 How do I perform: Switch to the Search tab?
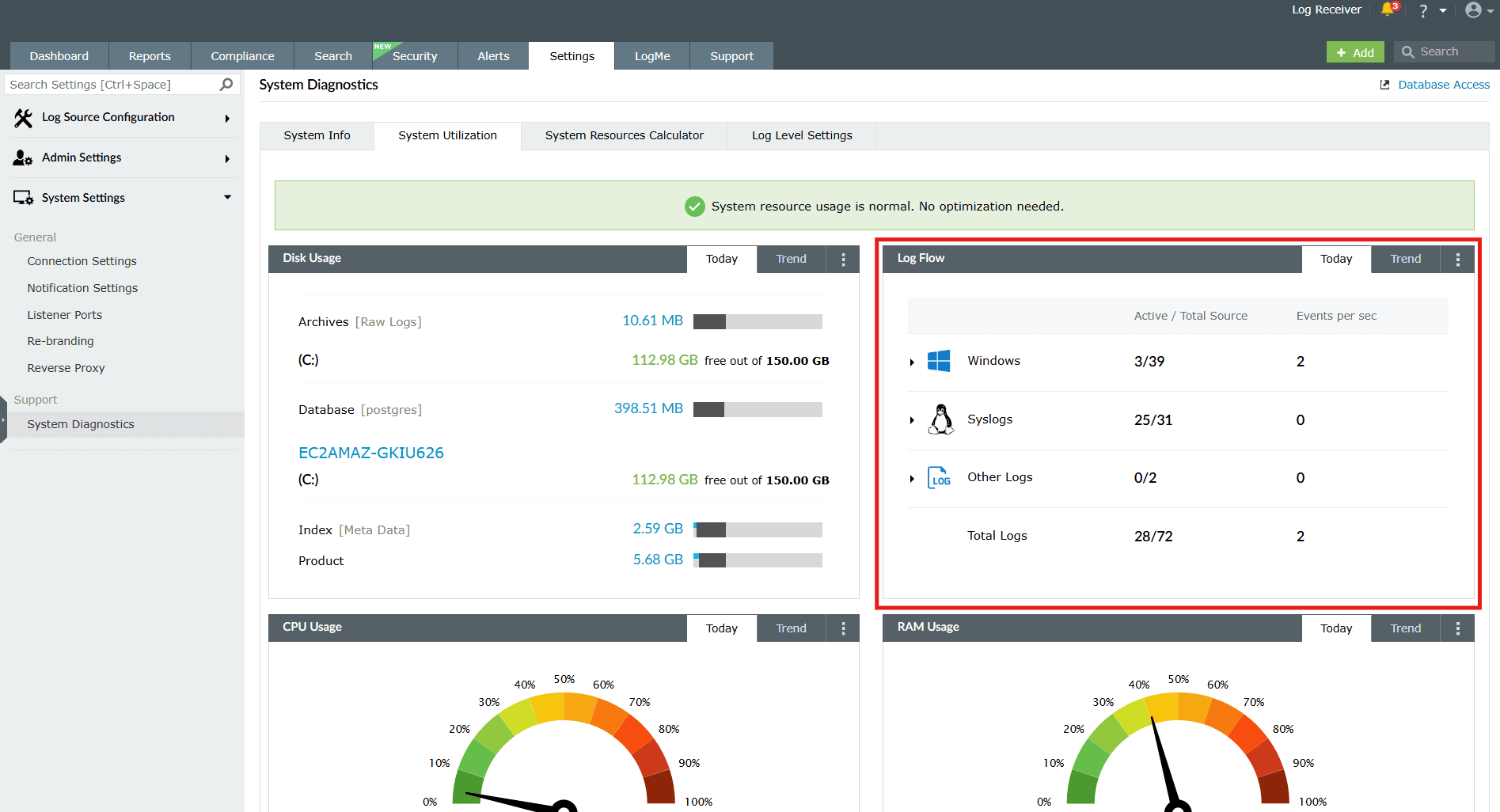(x=333, y=56)
